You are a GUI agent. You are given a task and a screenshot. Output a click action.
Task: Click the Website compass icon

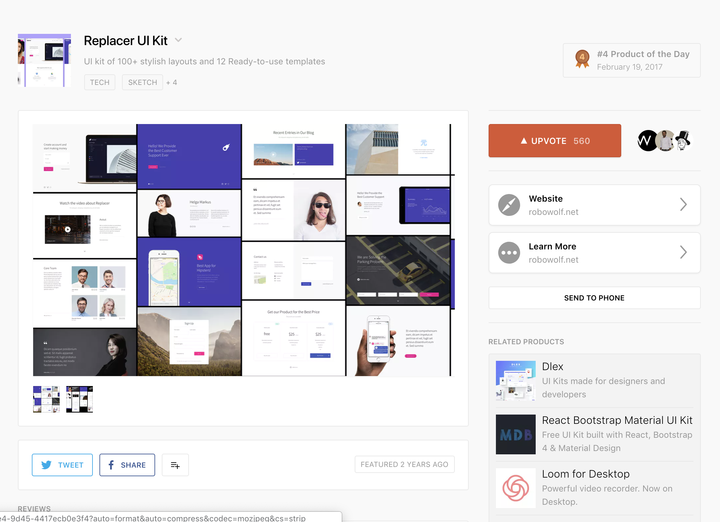click(x=509, y=205)
